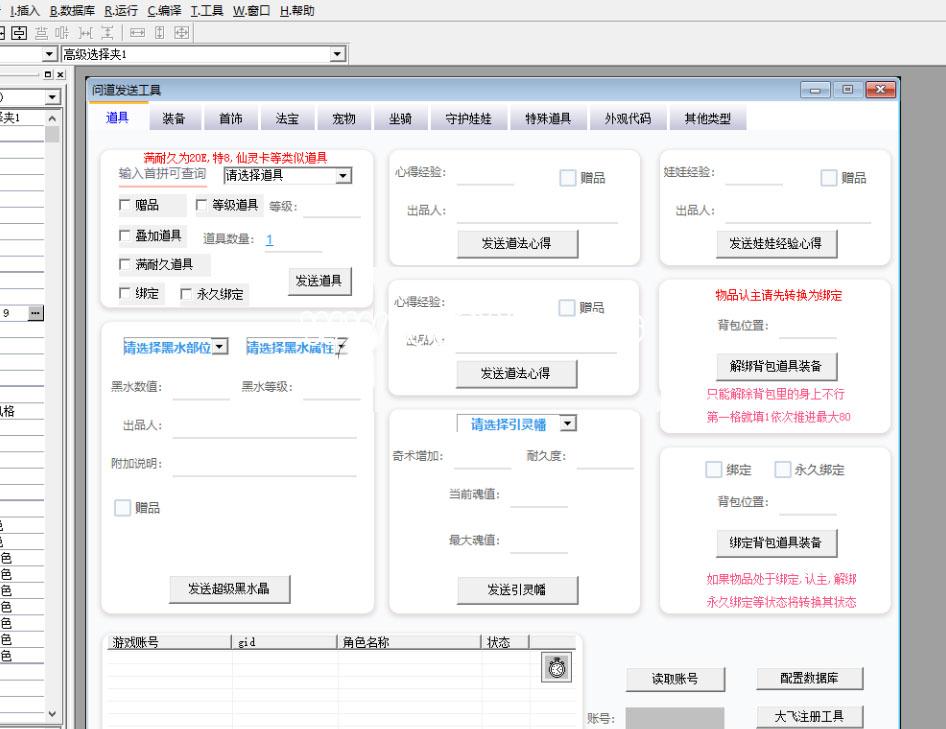
Task: Click the stopwatch timer icon
Action: pos(557,668)
